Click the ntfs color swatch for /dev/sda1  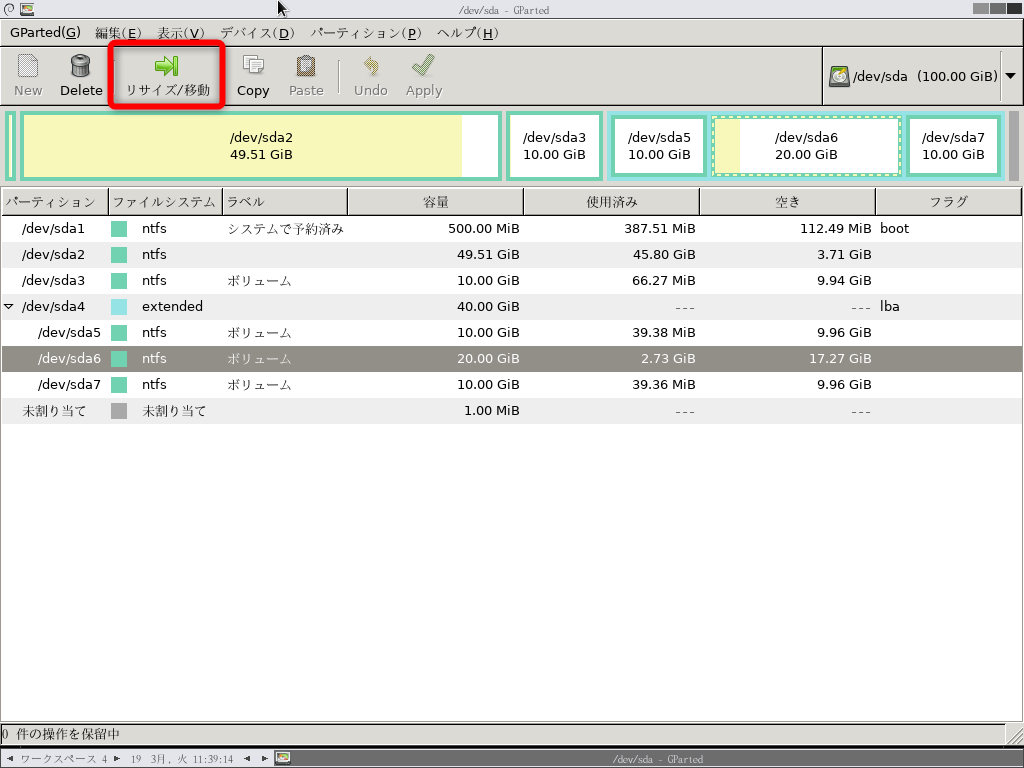point(119,229)
